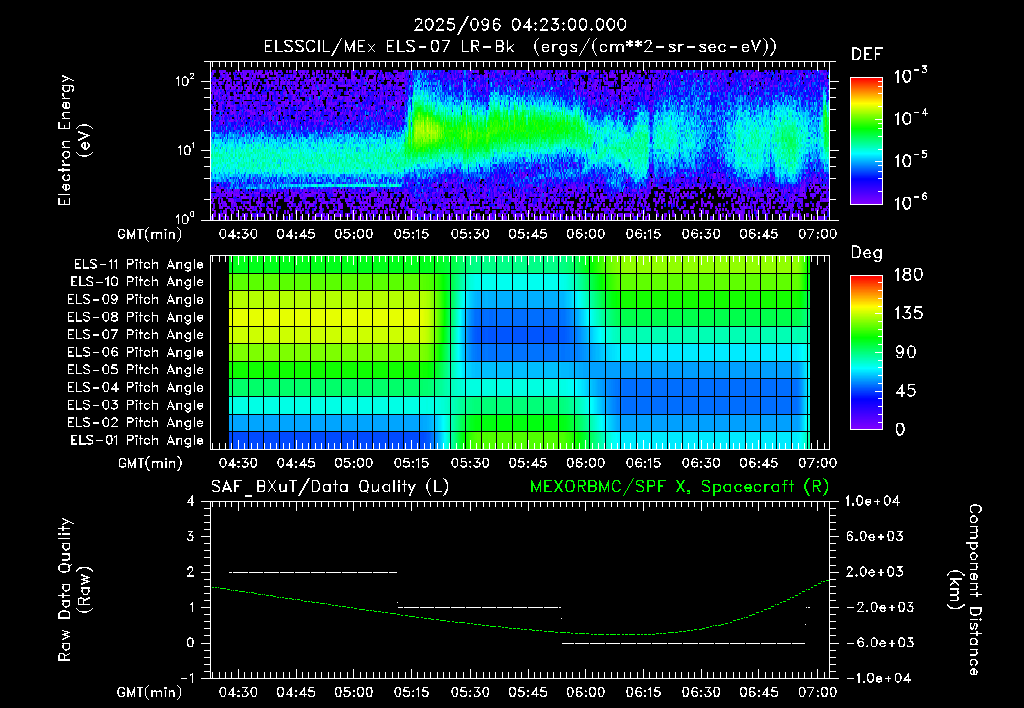Click 05:30 tick under the pitch angle panel
Screen dimensions: 1024x708
(x=470, y=463)
